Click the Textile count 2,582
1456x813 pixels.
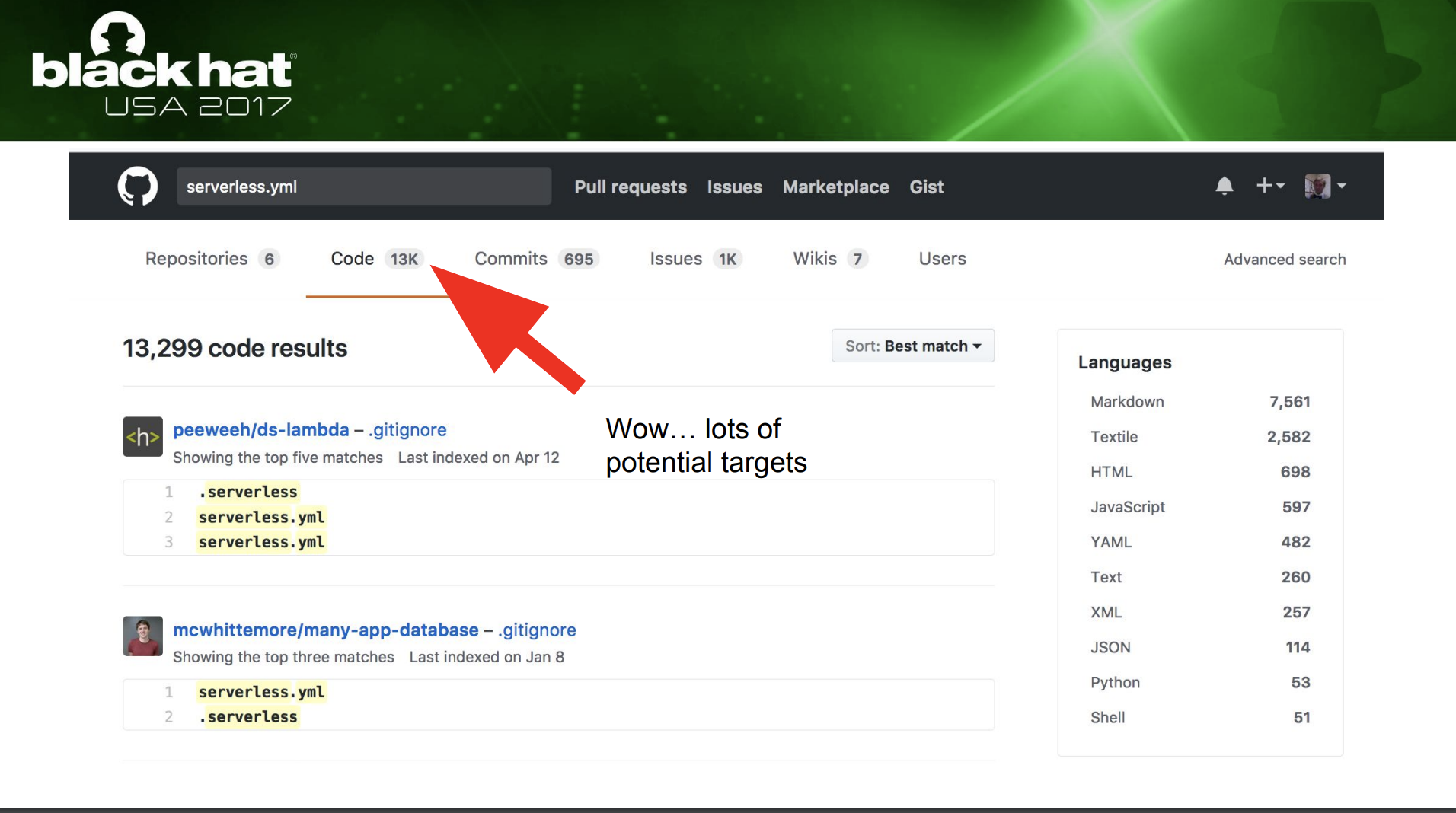pos(1288,437)
